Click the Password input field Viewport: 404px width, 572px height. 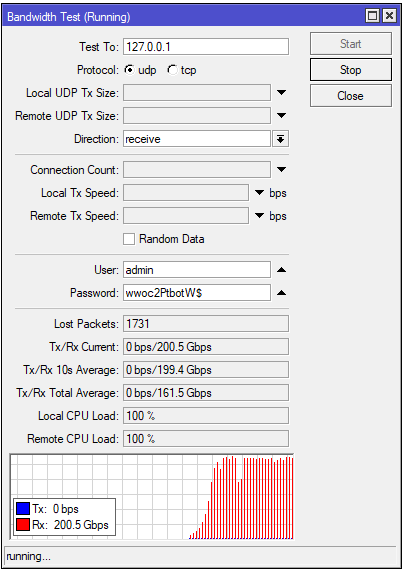point(197,293)
